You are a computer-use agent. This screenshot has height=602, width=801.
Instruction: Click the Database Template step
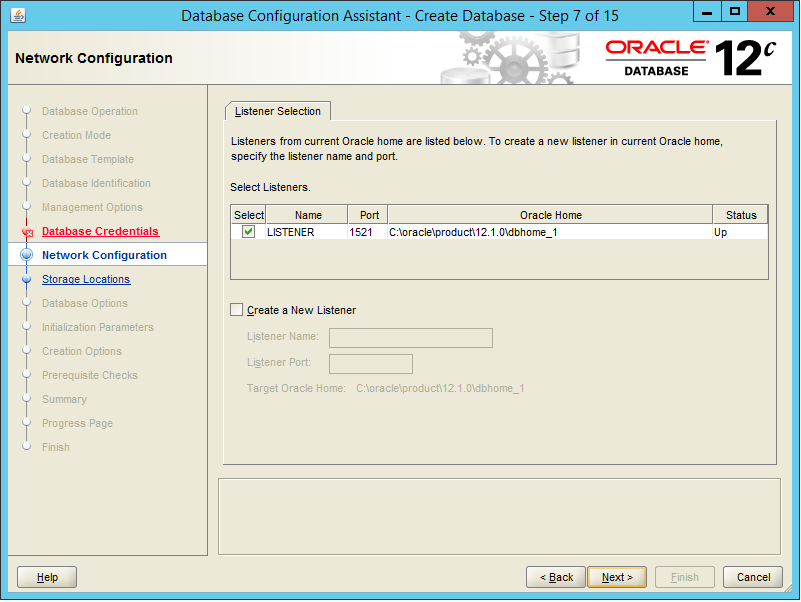[x=88, y=159]
